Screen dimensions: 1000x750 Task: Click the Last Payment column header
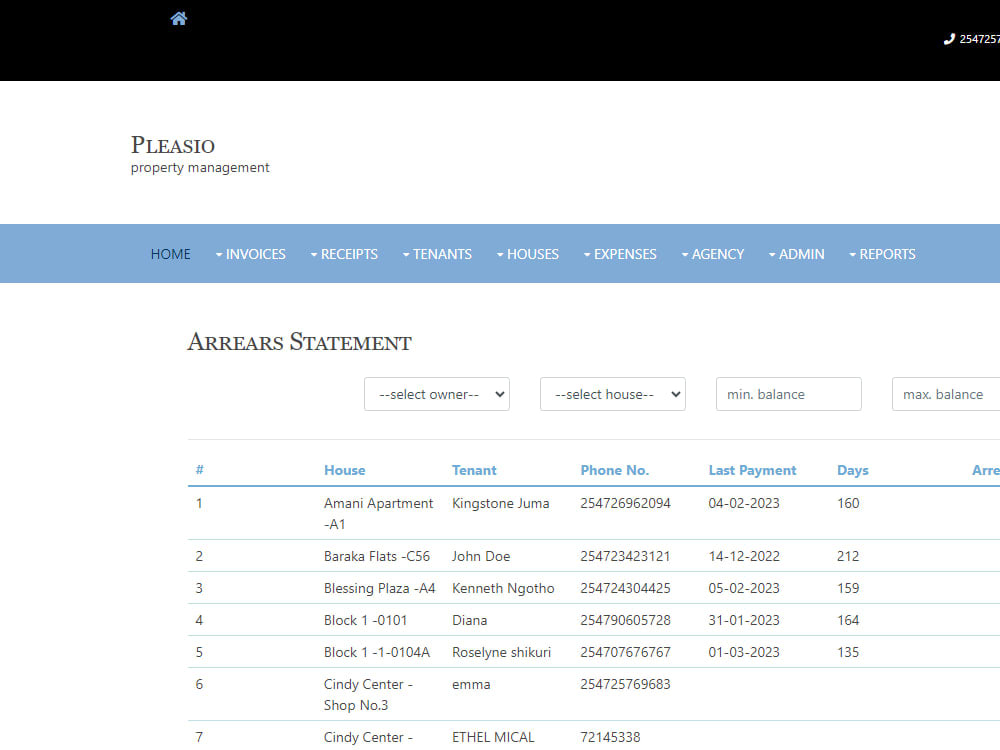(752, 470)
